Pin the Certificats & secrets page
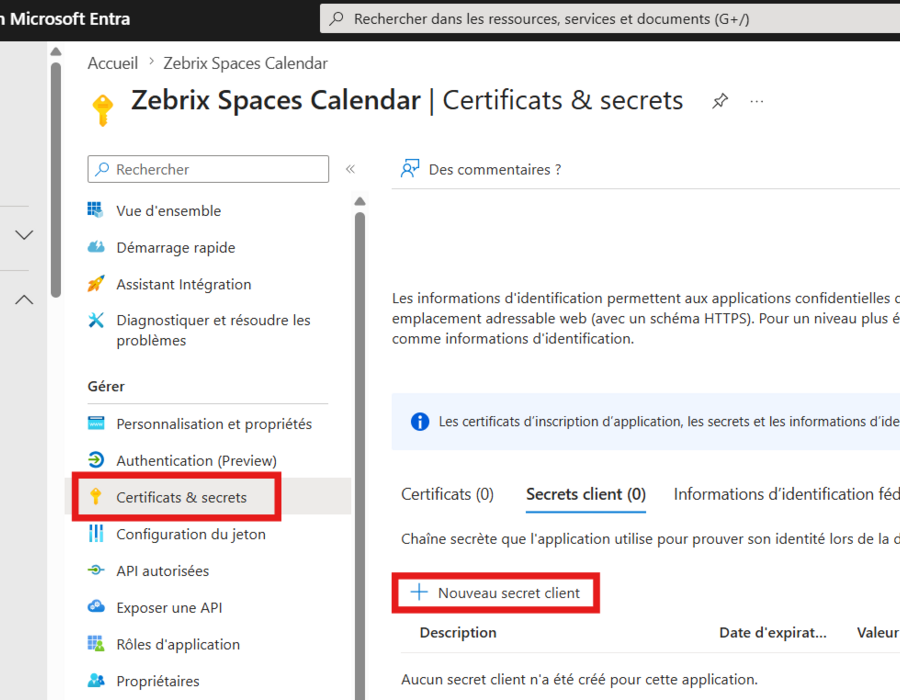Image resolution: width=900 pixels, height=700 pixels. [x=720, y=101]
